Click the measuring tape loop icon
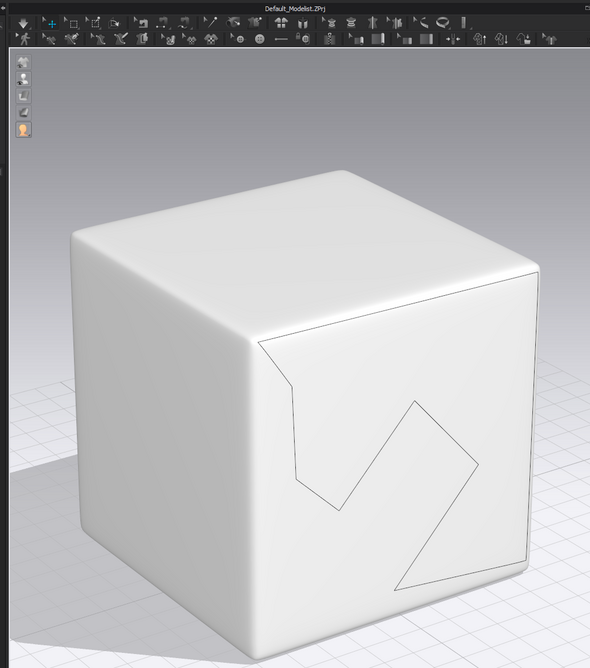This screenshot has height=668, width=590. [x=443, y=22]
